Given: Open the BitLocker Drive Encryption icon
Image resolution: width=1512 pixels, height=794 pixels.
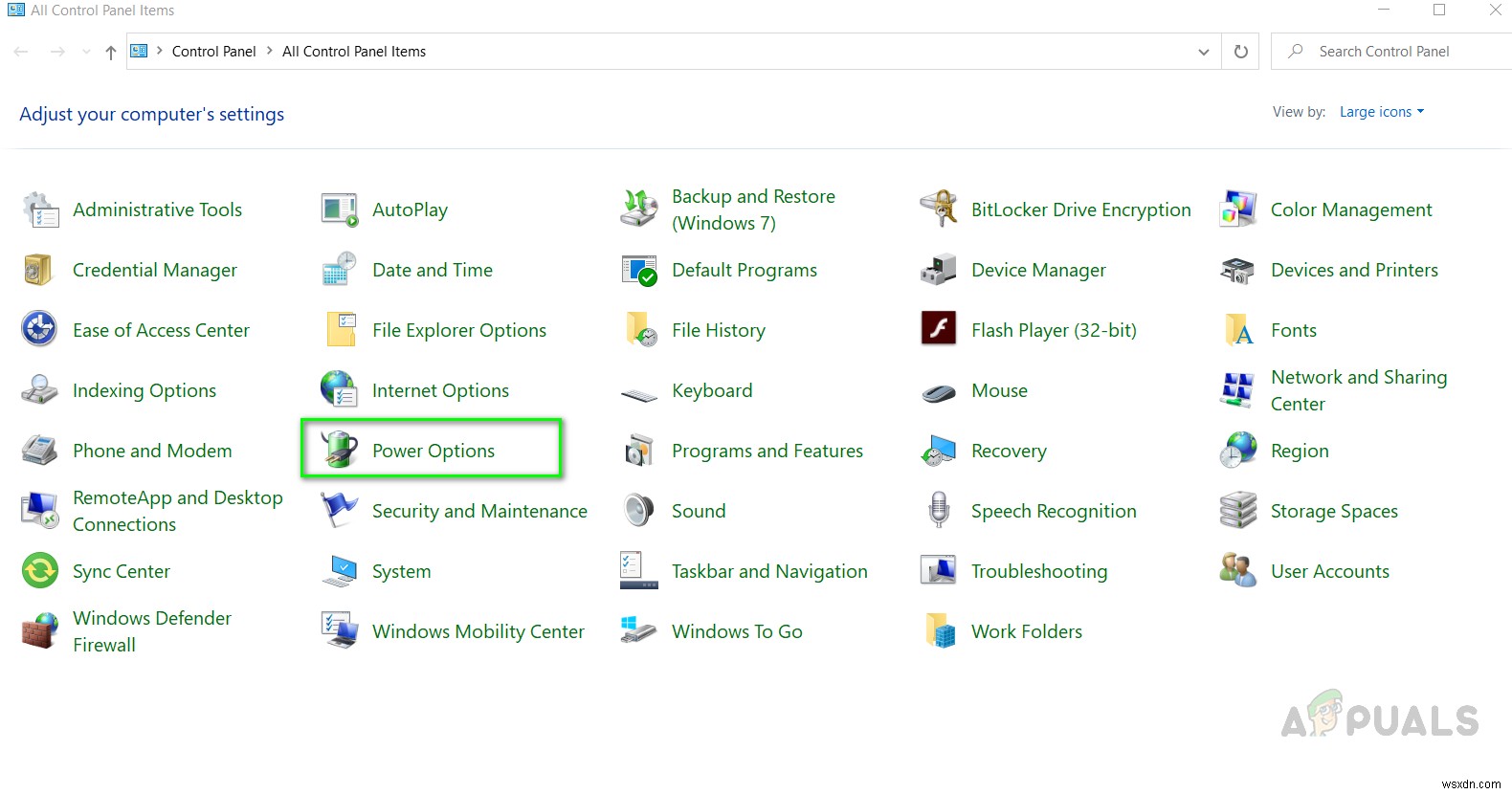Looking at the screenshot, I should pyautogui.click(x=938, y=209).
